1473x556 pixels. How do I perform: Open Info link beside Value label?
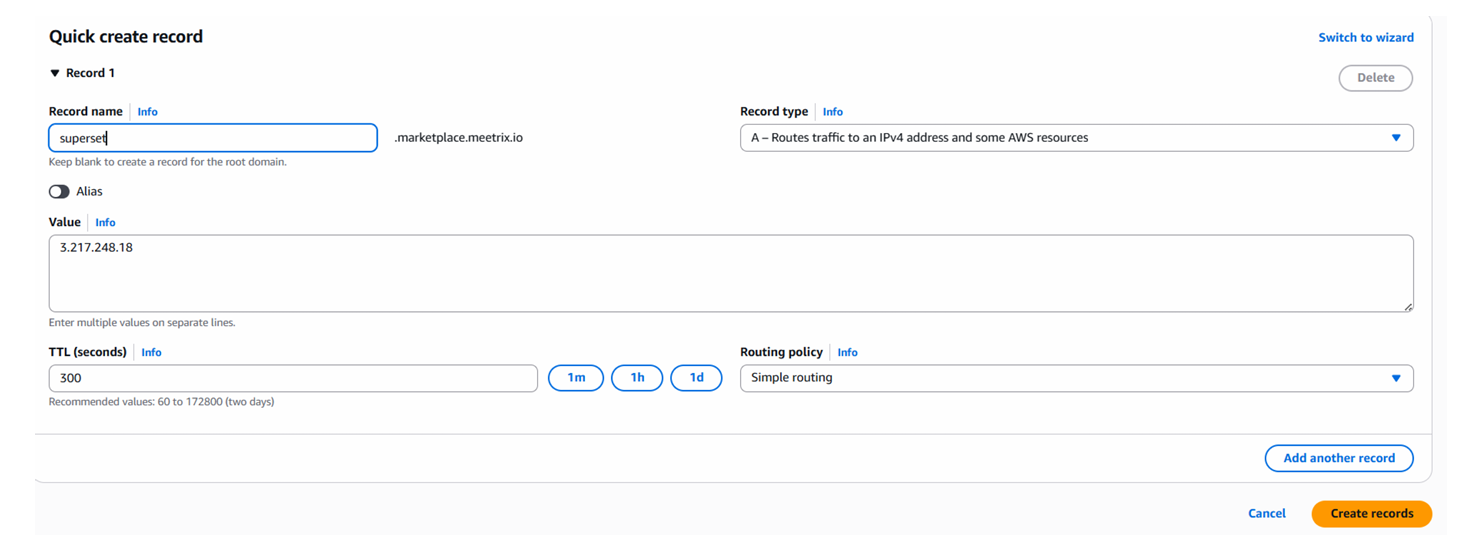105,223
